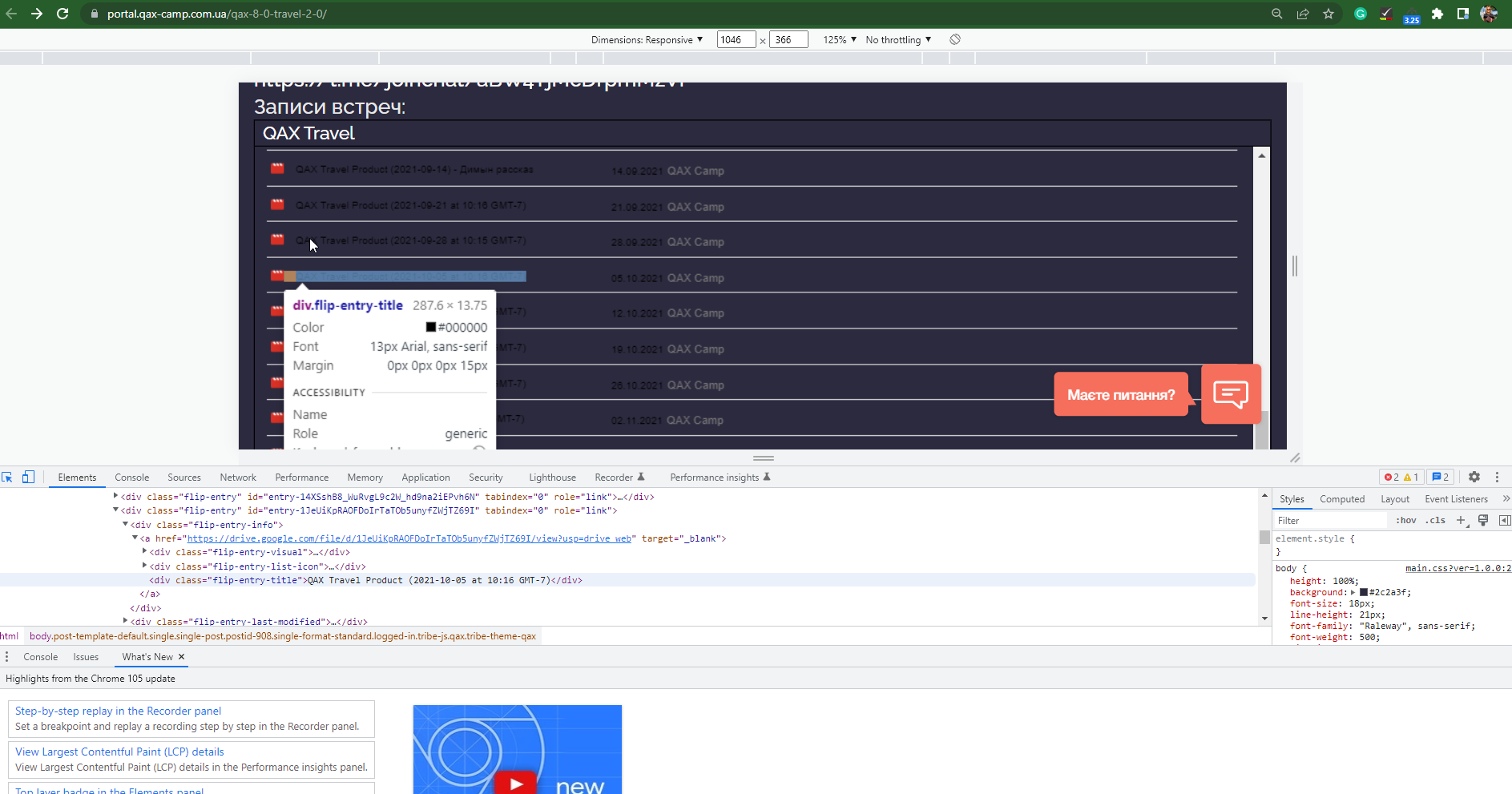
Task: Toggle element state with :hov icon
Action: pyautogui.click(x=1406, y=520)
